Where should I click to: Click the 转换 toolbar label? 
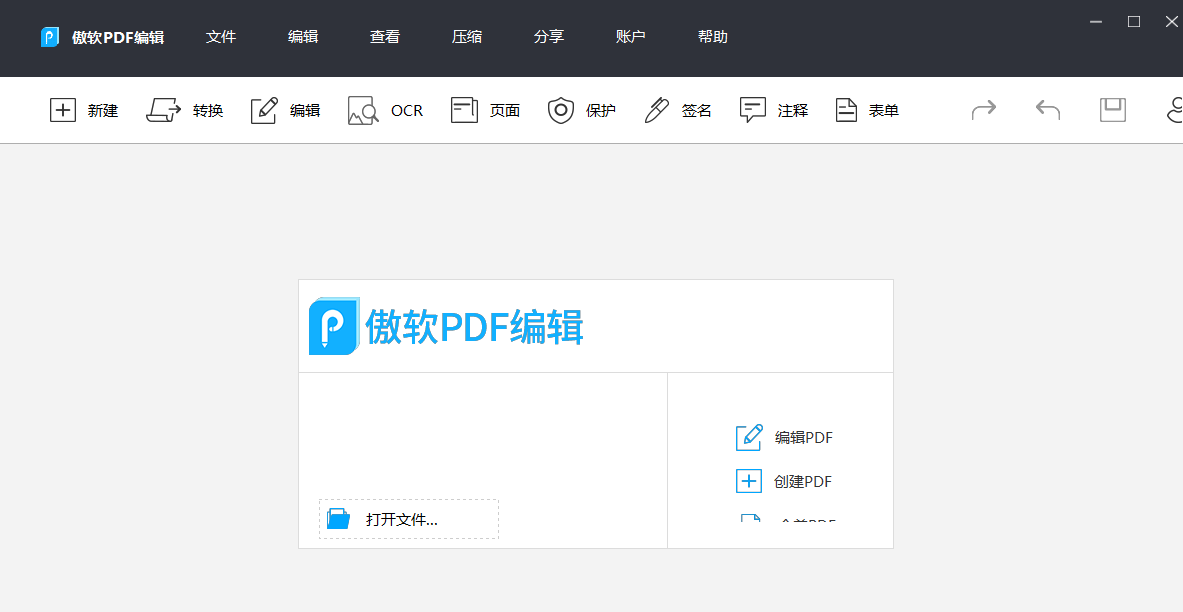point(207,111)
